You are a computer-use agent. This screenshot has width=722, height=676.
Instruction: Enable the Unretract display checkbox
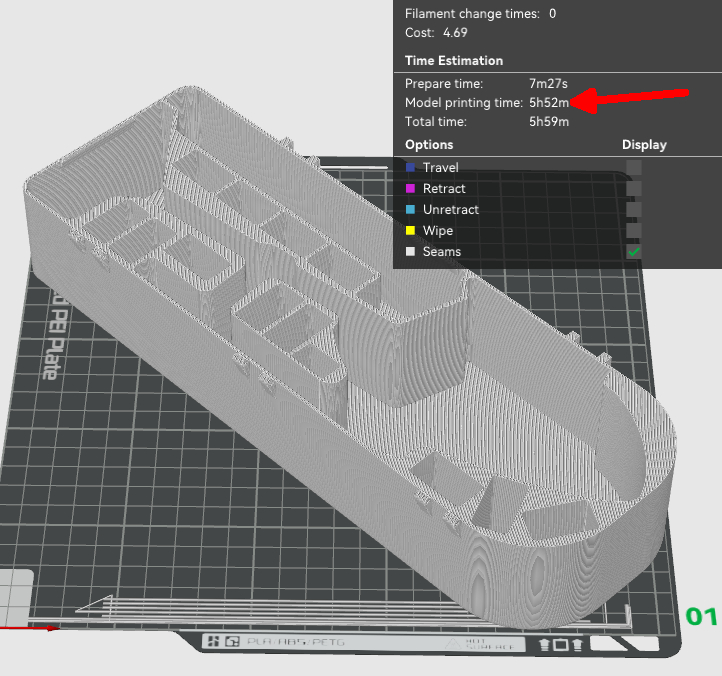(x=634, y=210)
